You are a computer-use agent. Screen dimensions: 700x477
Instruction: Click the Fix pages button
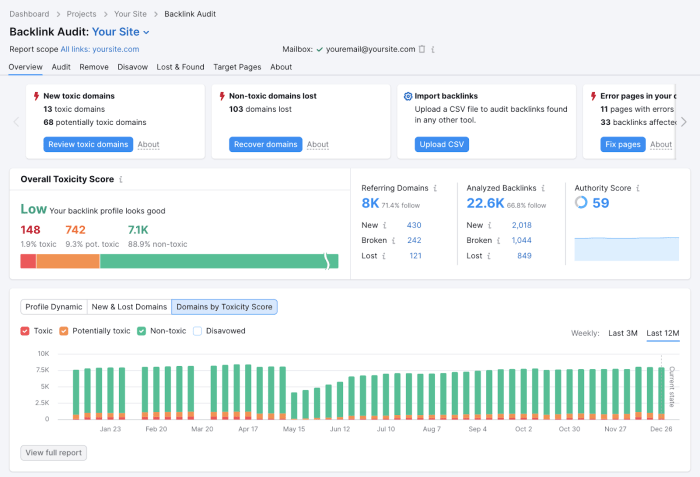pos(623,144)
